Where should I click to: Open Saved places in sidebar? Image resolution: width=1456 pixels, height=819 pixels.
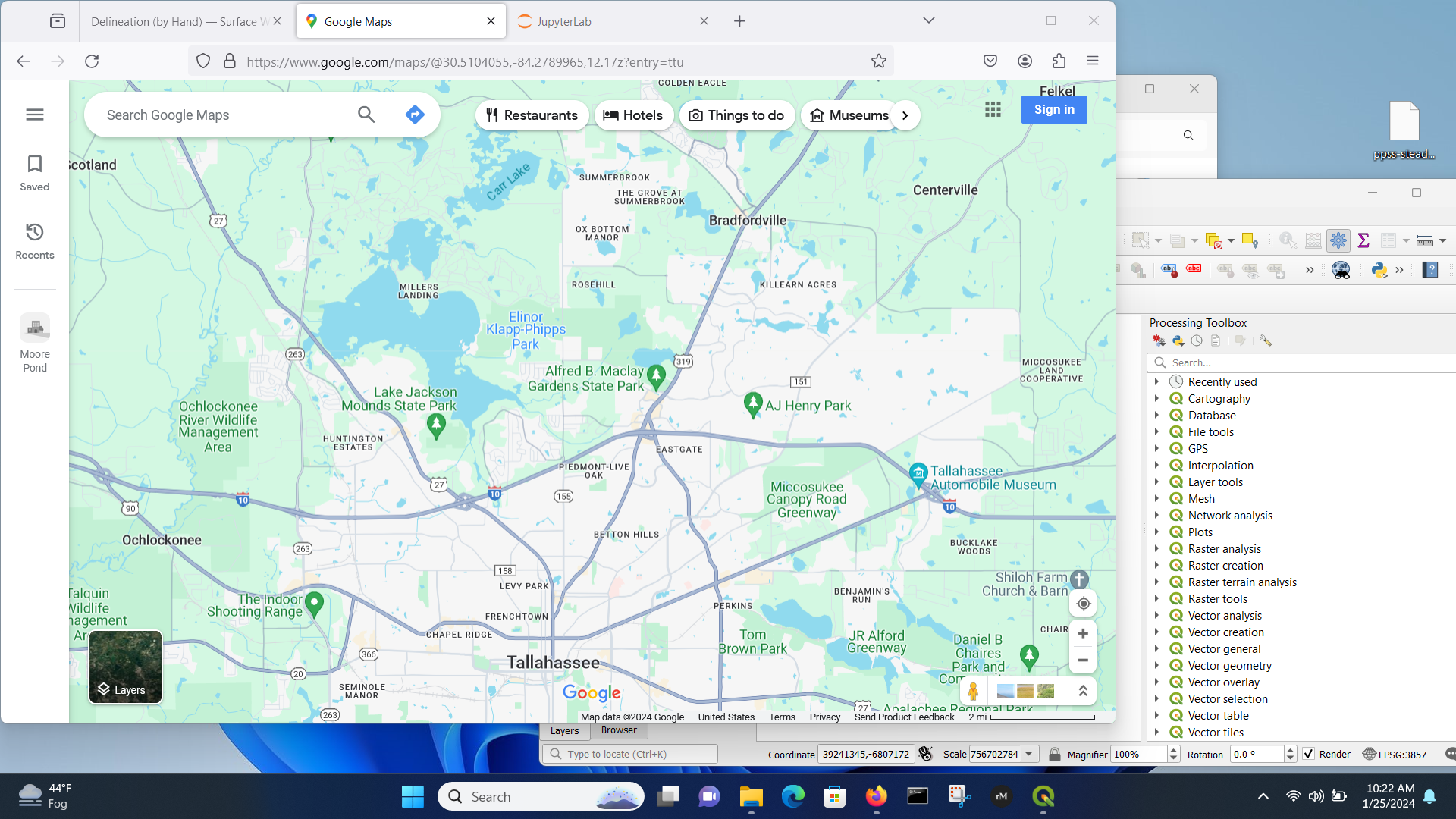tap(35, 174)
